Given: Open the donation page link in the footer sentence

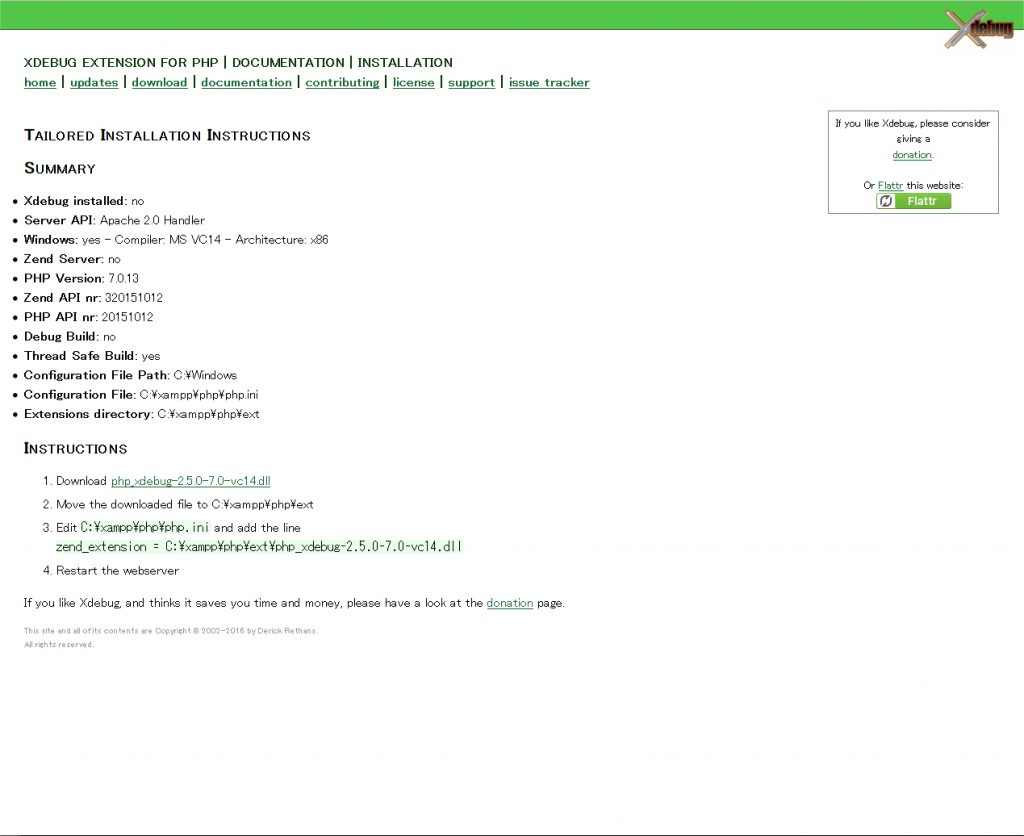Looking at the screenshot, I should (509, 603).
